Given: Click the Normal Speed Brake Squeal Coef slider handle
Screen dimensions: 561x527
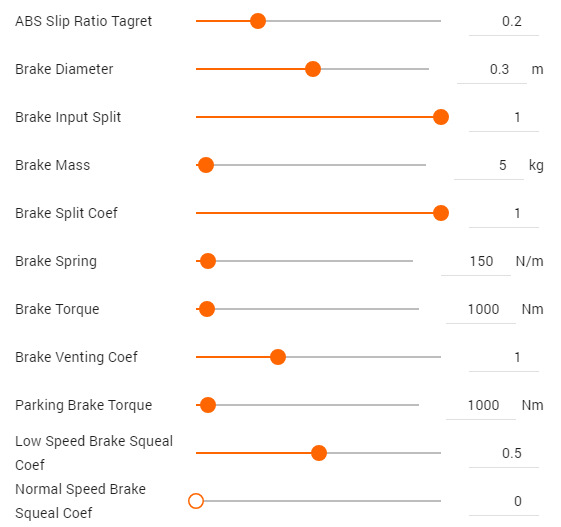Looking at the screenshot, I should coord(196,501).
